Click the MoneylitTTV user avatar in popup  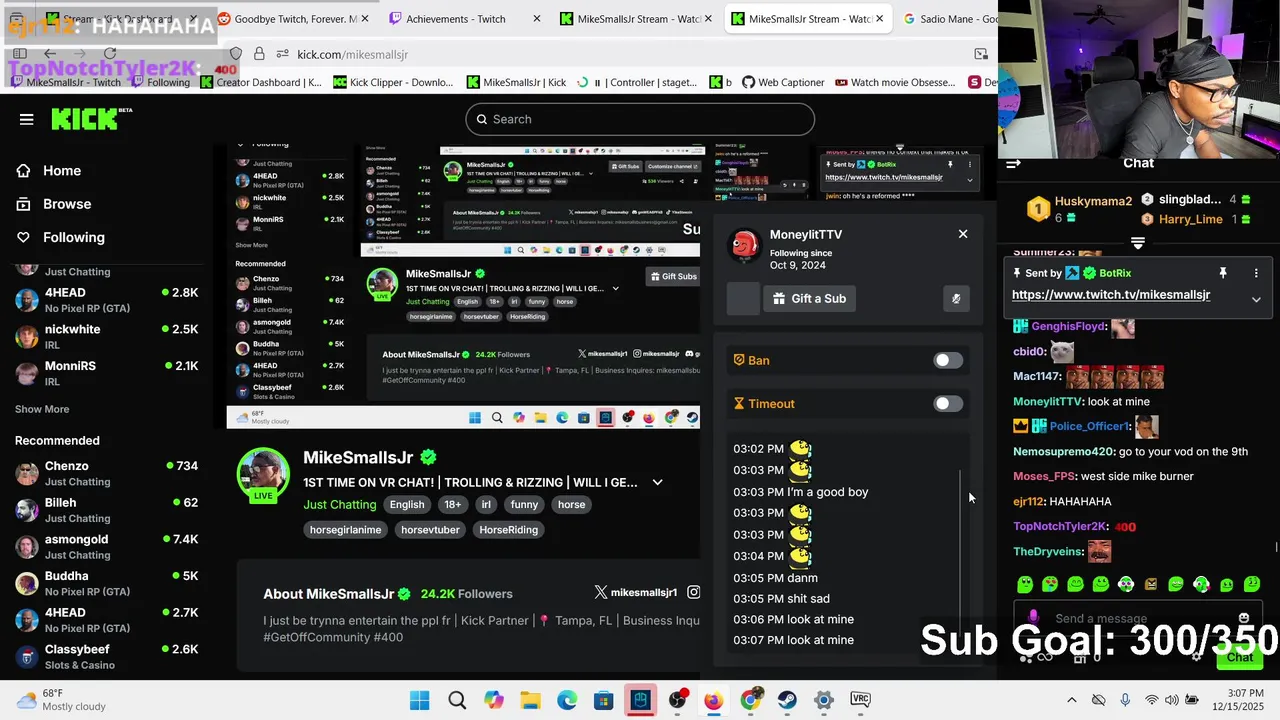tap(744, 245)
